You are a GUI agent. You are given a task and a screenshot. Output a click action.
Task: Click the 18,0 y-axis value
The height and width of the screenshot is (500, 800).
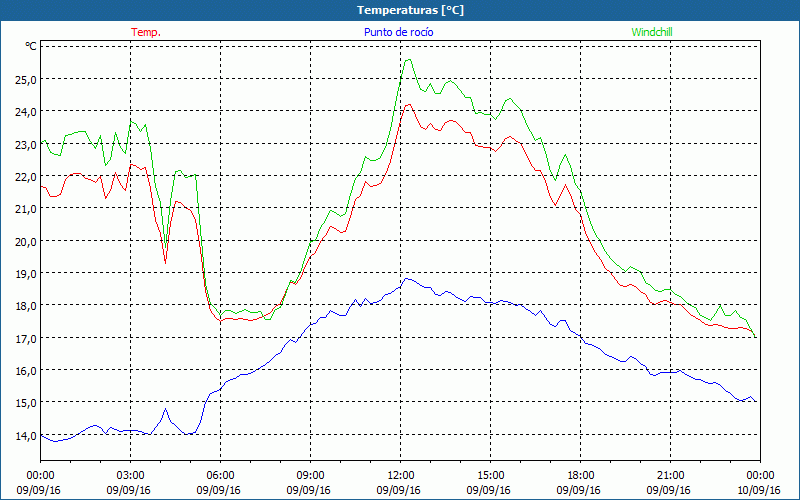(x=27, y=306)
